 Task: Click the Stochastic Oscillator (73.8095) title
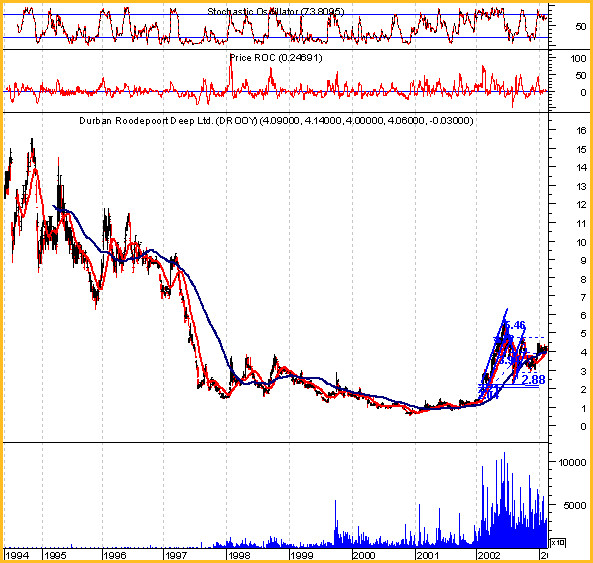[x=276, y=12]
